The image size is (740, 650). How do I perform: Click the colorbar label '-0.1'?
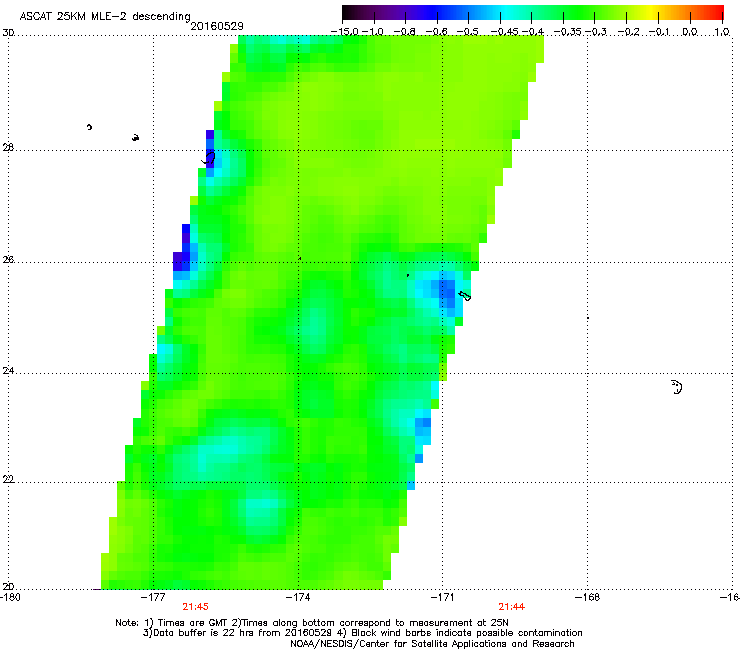659,32
